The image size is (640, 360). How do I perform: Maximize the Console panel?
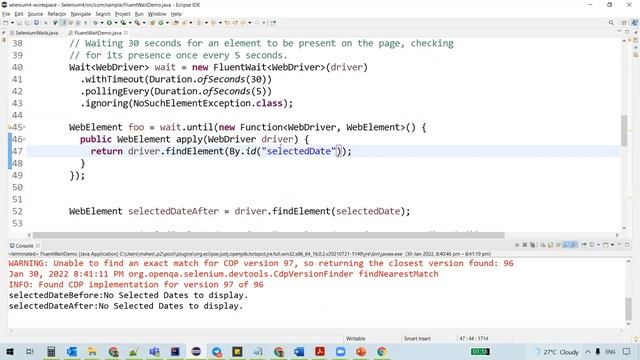[627, 245]
